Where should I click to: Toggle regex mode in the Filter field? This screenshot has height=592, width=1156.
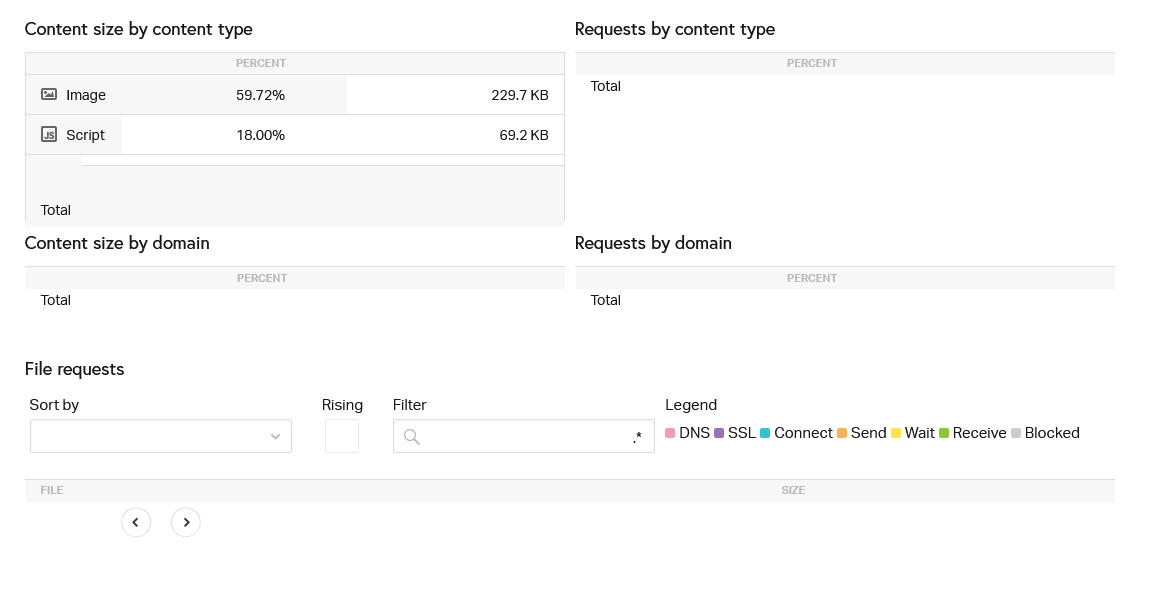(x=637, y=437)
